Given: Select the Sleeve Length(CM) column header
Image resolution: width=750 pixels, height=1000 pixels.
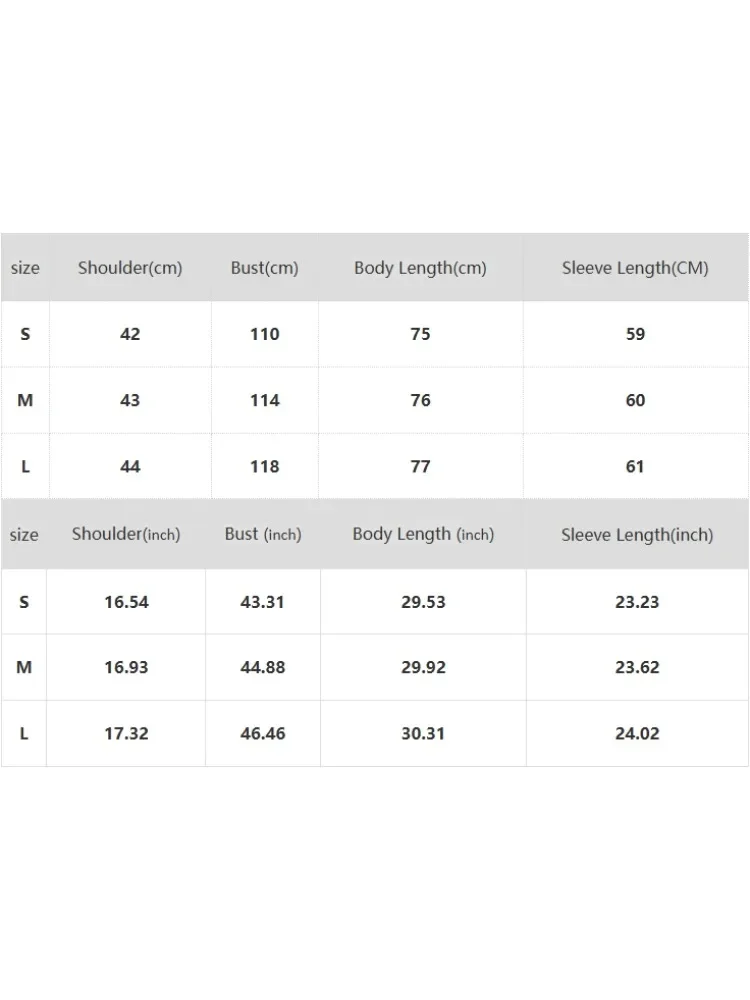Looking at the screenshot, I should click(635, 268).
